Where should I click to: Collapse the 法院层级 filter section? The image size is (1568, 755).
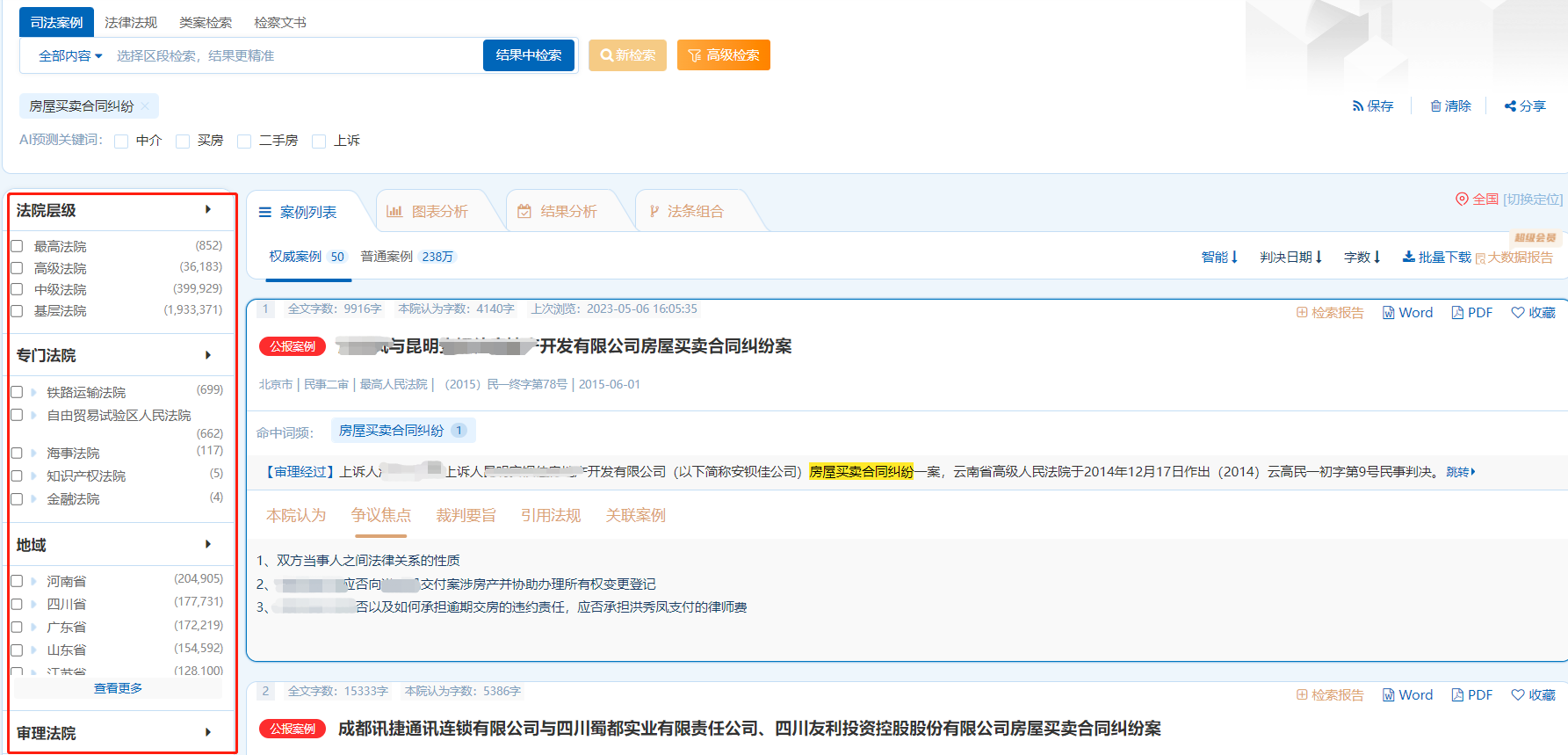tap(208, 210)
